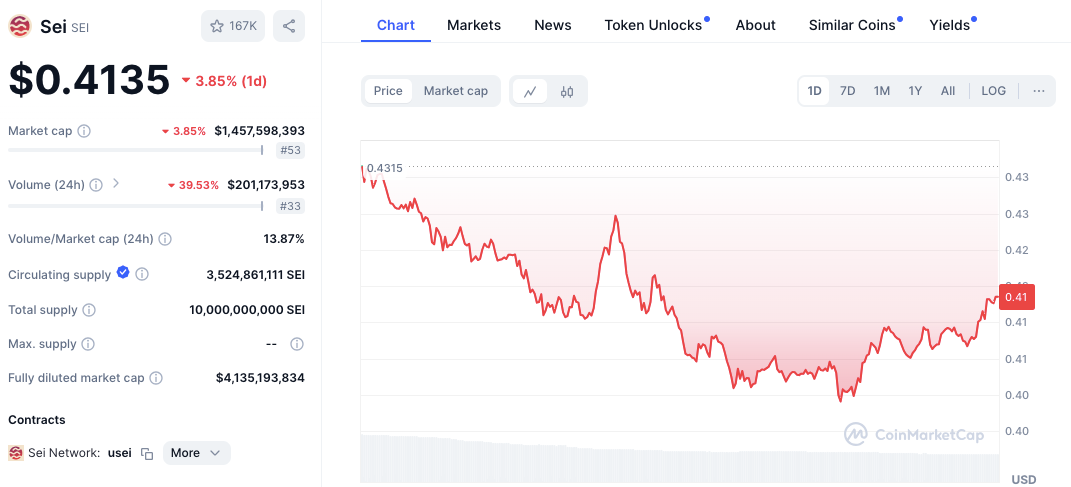
Task: Open the Similar Coins tab
Action: coord(852,25)
